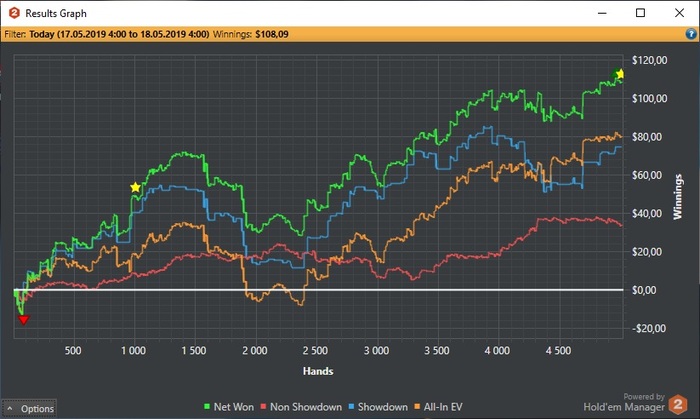Click the $20,00 axis label
700x419 pixels.
647,252
